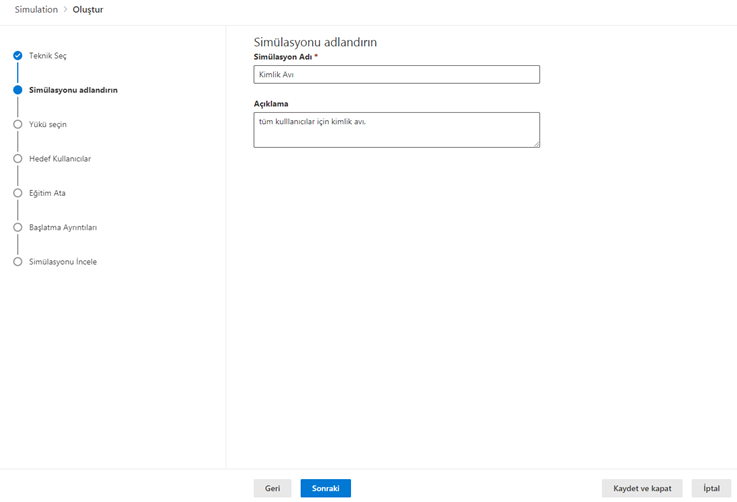Open the Hedef Kullanıcılar step label
This screenshot has width=737, height=502.
[60, 158]
